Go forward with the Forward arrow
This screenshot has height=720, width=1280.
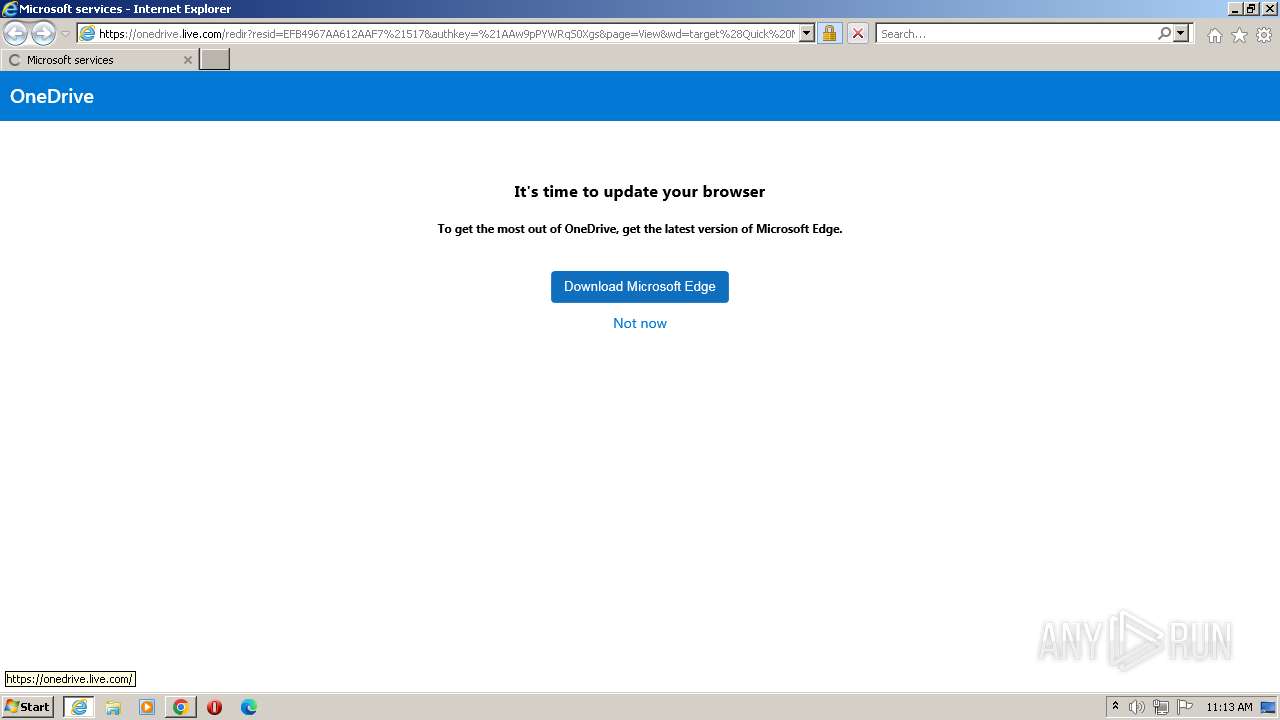43,34
